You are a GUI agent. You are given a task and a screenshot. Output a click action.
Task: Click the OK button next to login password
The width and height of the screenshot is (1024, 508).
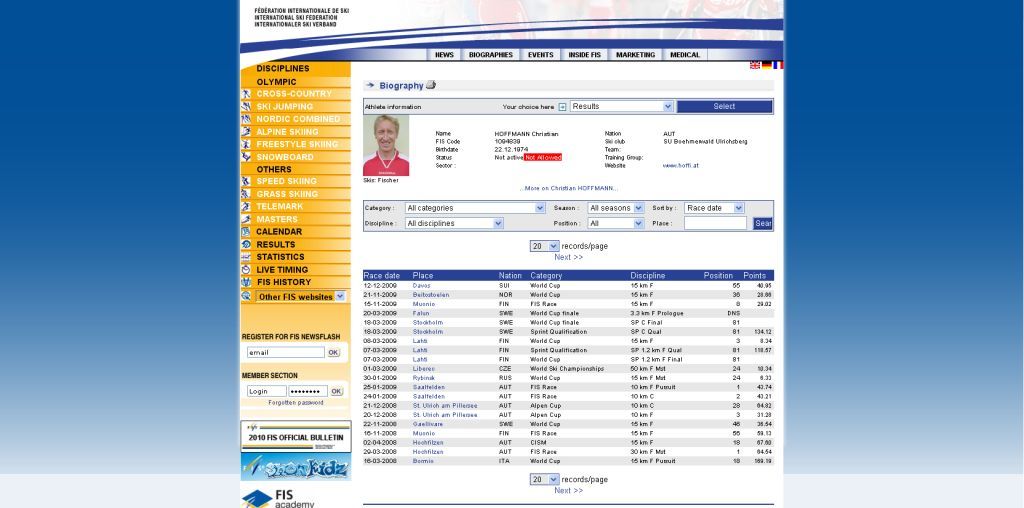click(336, 391)
